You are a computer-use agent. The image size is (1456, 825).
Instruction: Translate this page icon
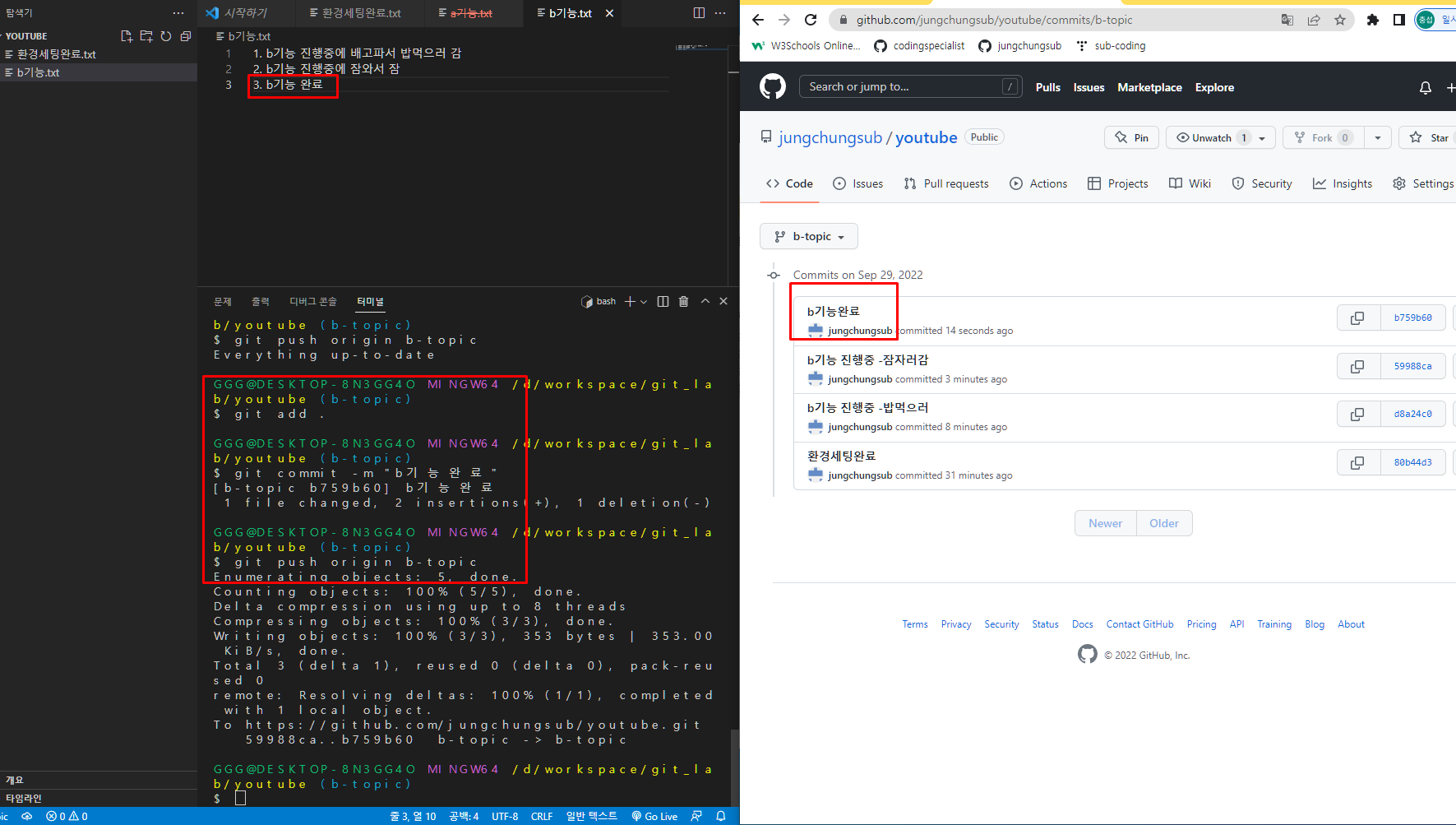click(x=1287, y=20)
